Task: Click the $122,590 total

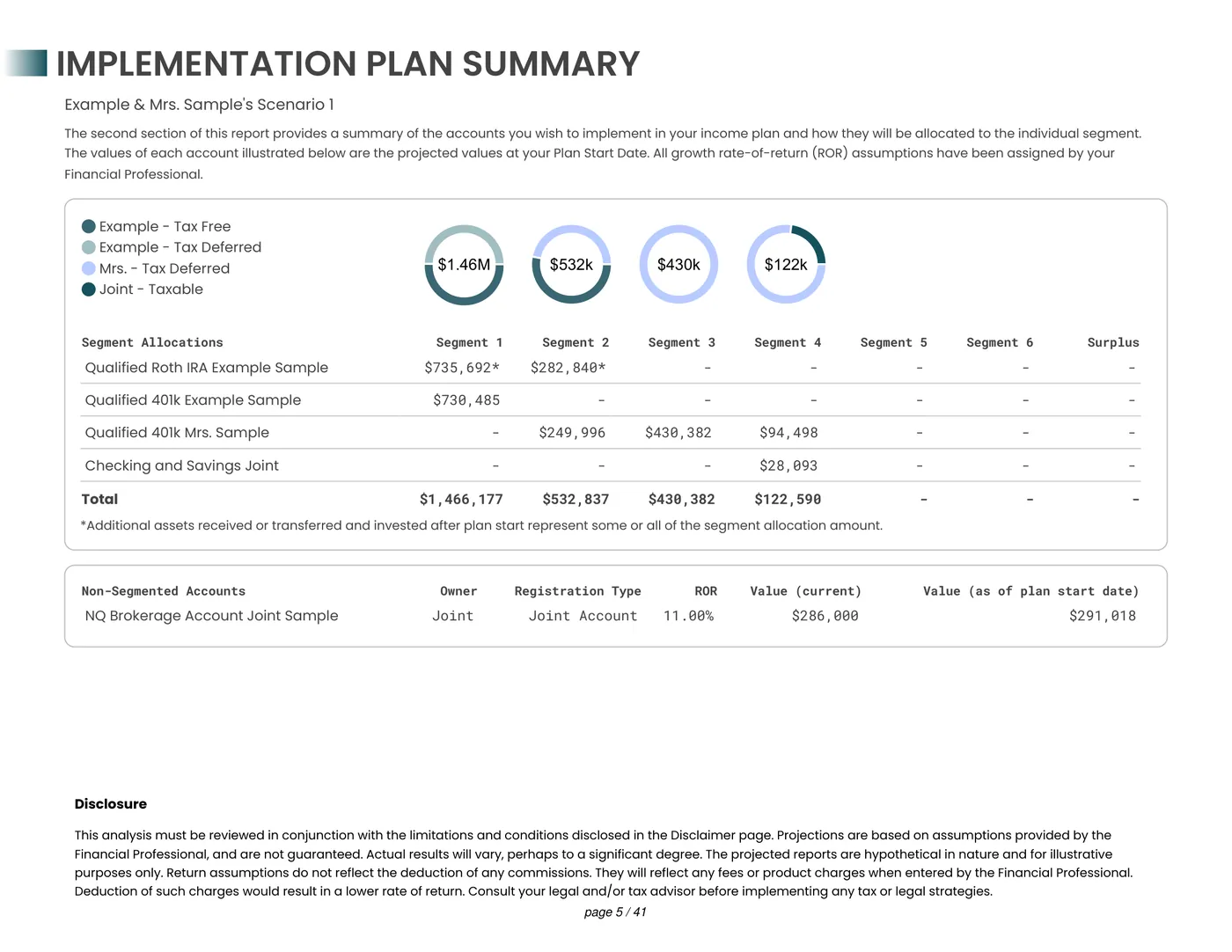Action: coord(788,500)
